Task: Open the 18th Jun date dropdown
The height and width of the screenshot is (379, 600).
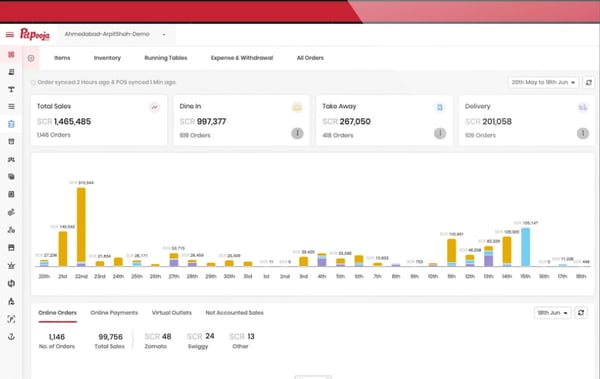Action: 553,313
